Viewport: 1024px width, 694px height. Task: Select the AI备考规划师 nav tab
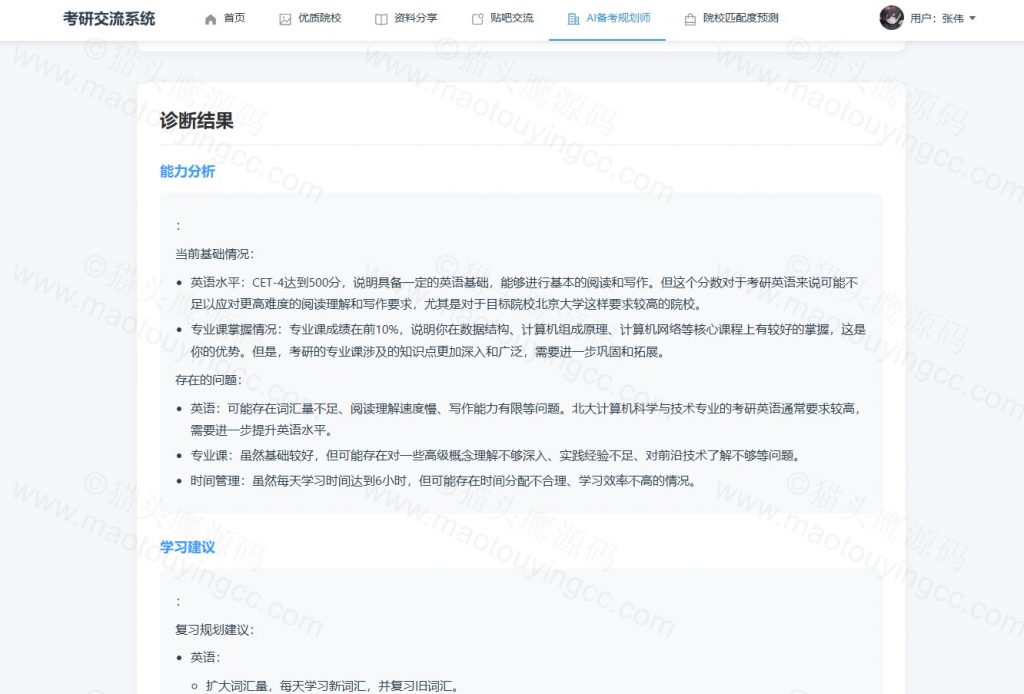609,18
